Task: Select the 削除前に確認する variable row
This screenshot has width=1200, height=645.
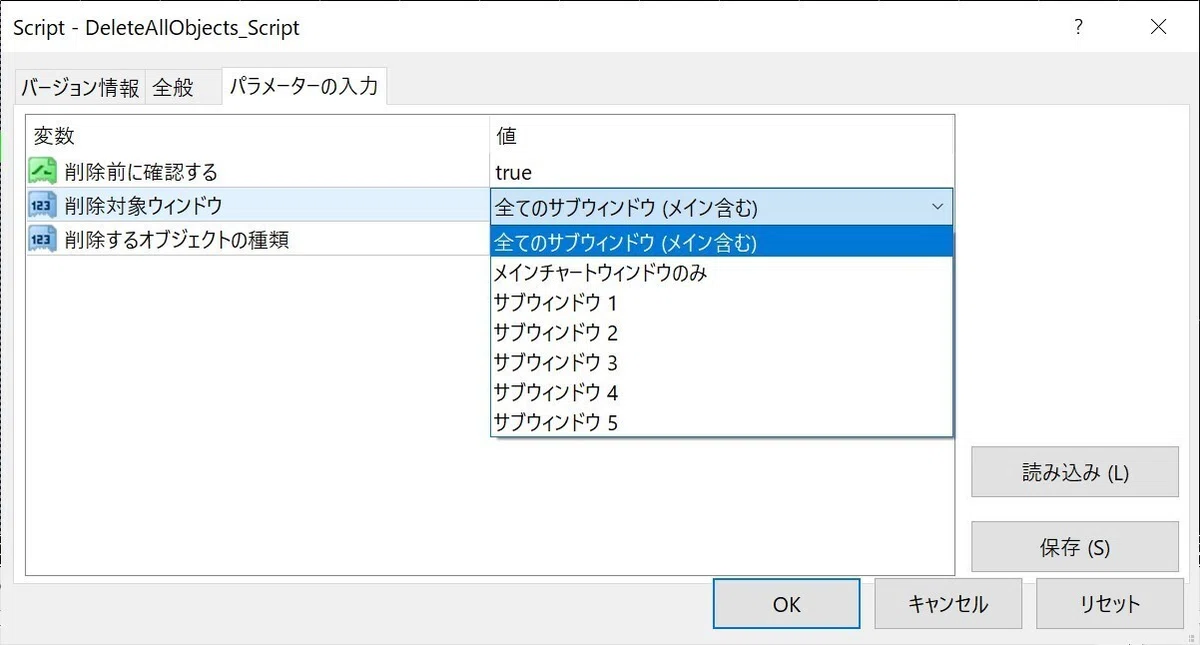Action: tap(490, 172)
